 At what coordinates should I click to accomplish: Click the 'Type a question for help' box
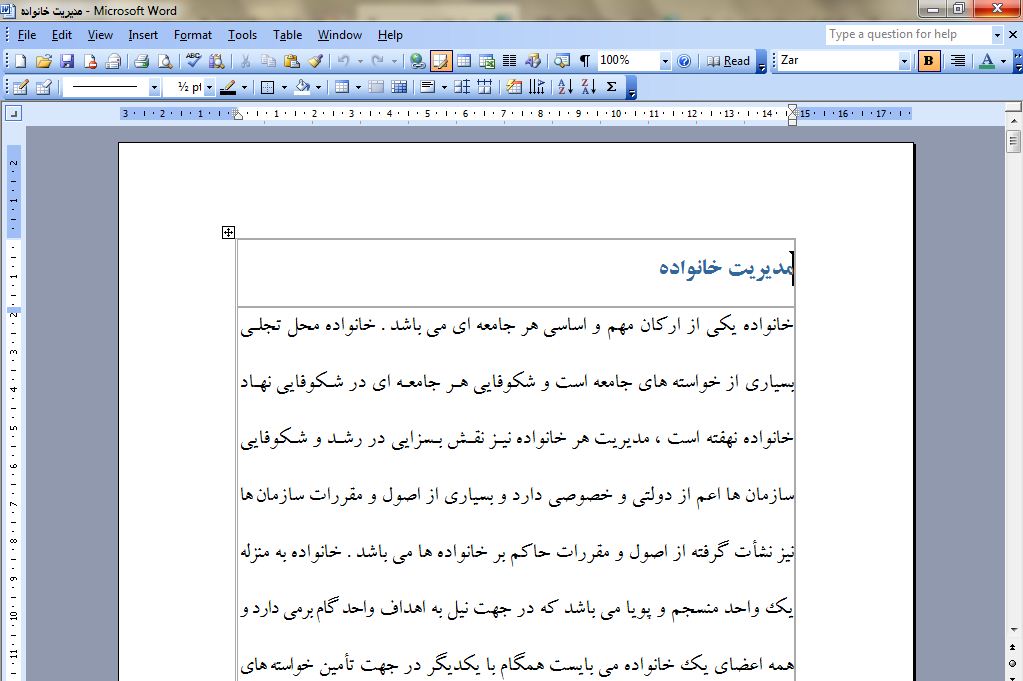907,34
